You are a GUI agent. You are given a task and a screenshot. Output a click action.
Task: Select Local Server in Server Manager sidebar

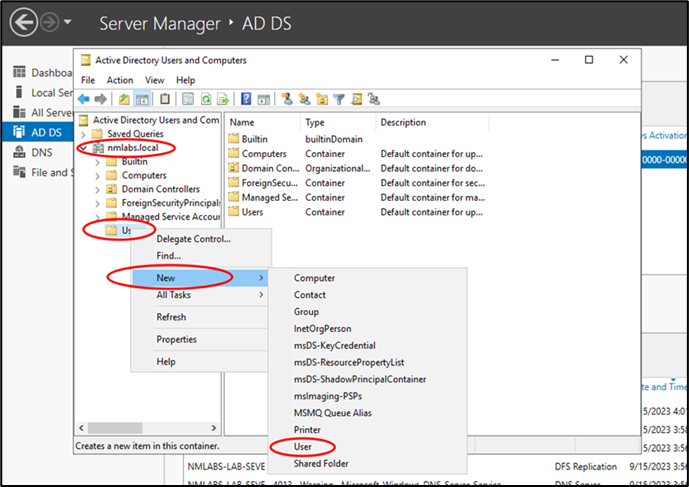click(x=43, y=93)
